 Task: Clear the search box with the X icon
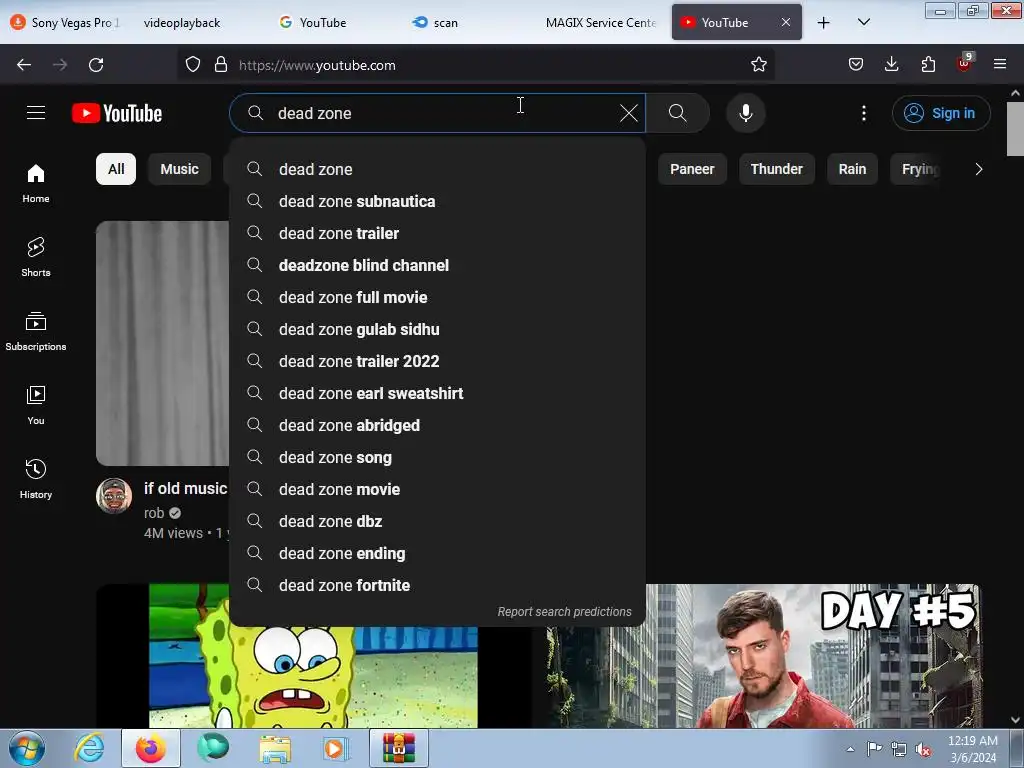(628, 113)
